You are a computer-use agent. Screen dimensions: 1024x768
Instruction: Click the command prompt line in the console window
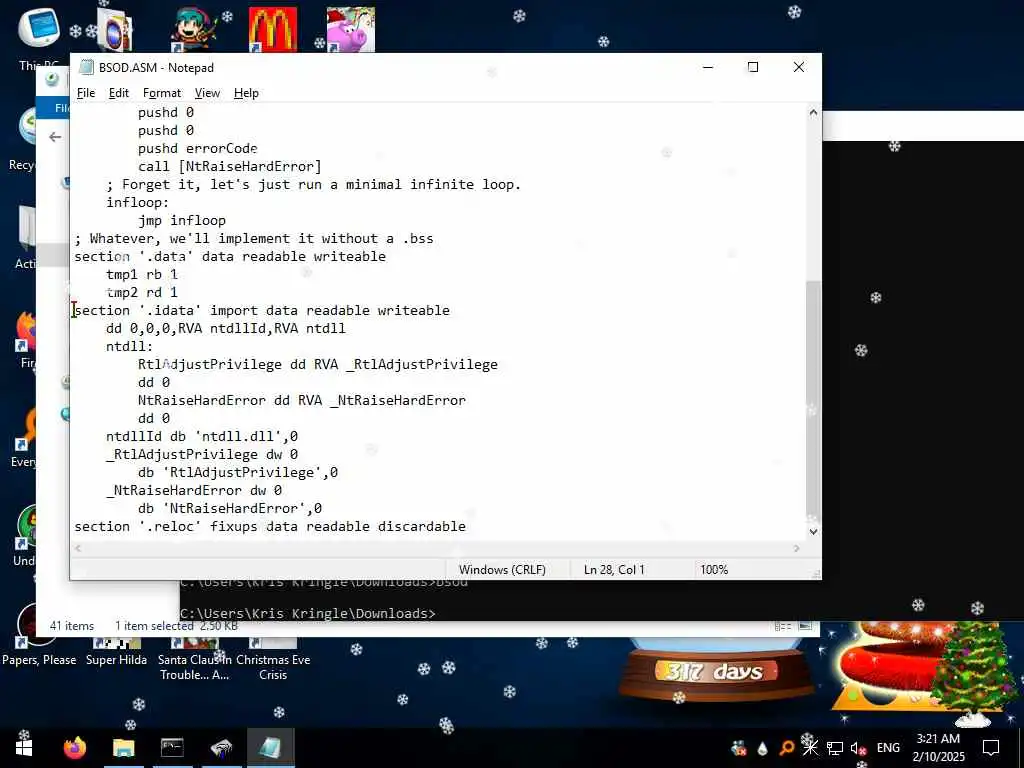click(x=308, y=613)
